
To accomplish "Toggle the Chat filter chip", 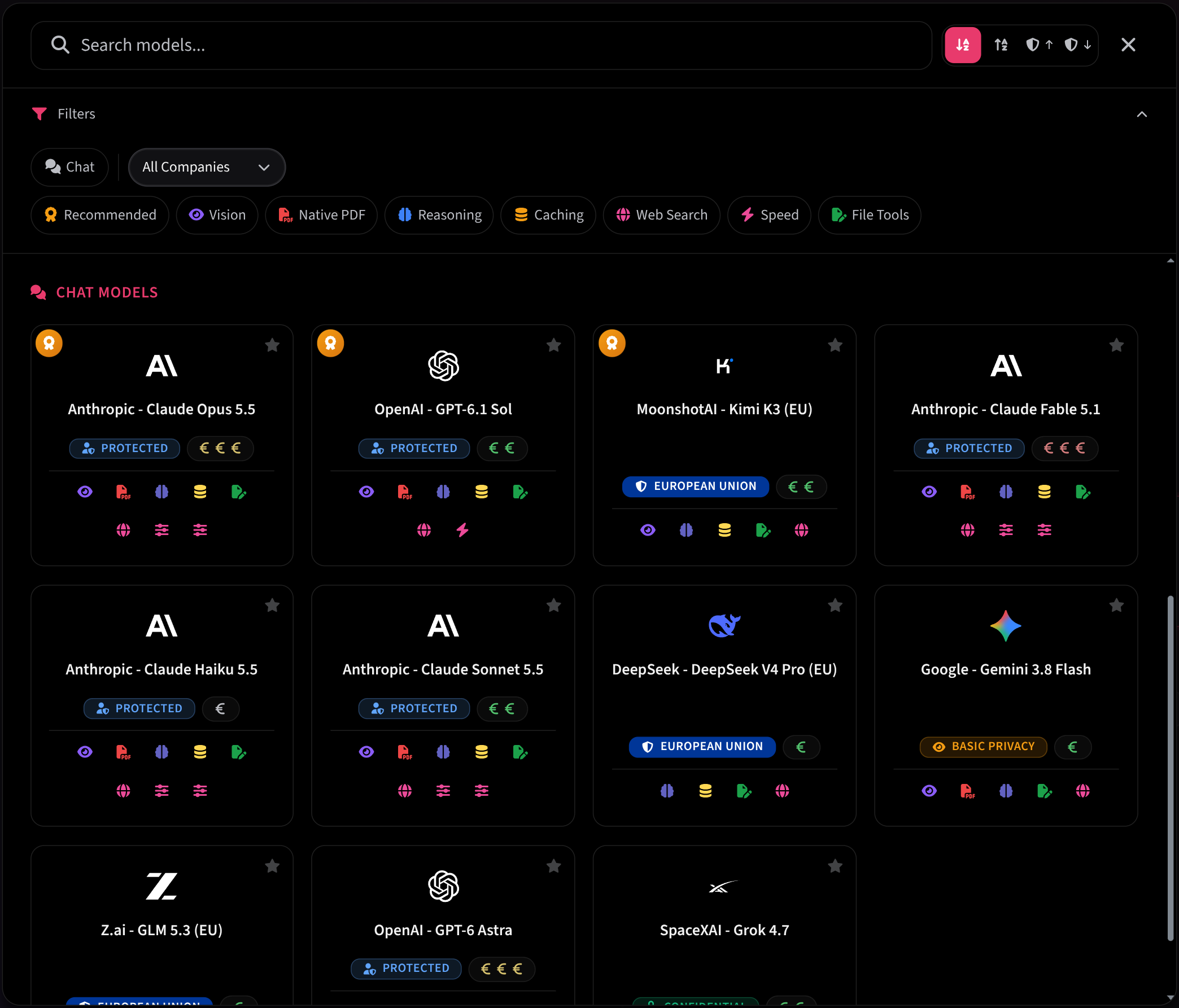I will click(x=69, y=166).
